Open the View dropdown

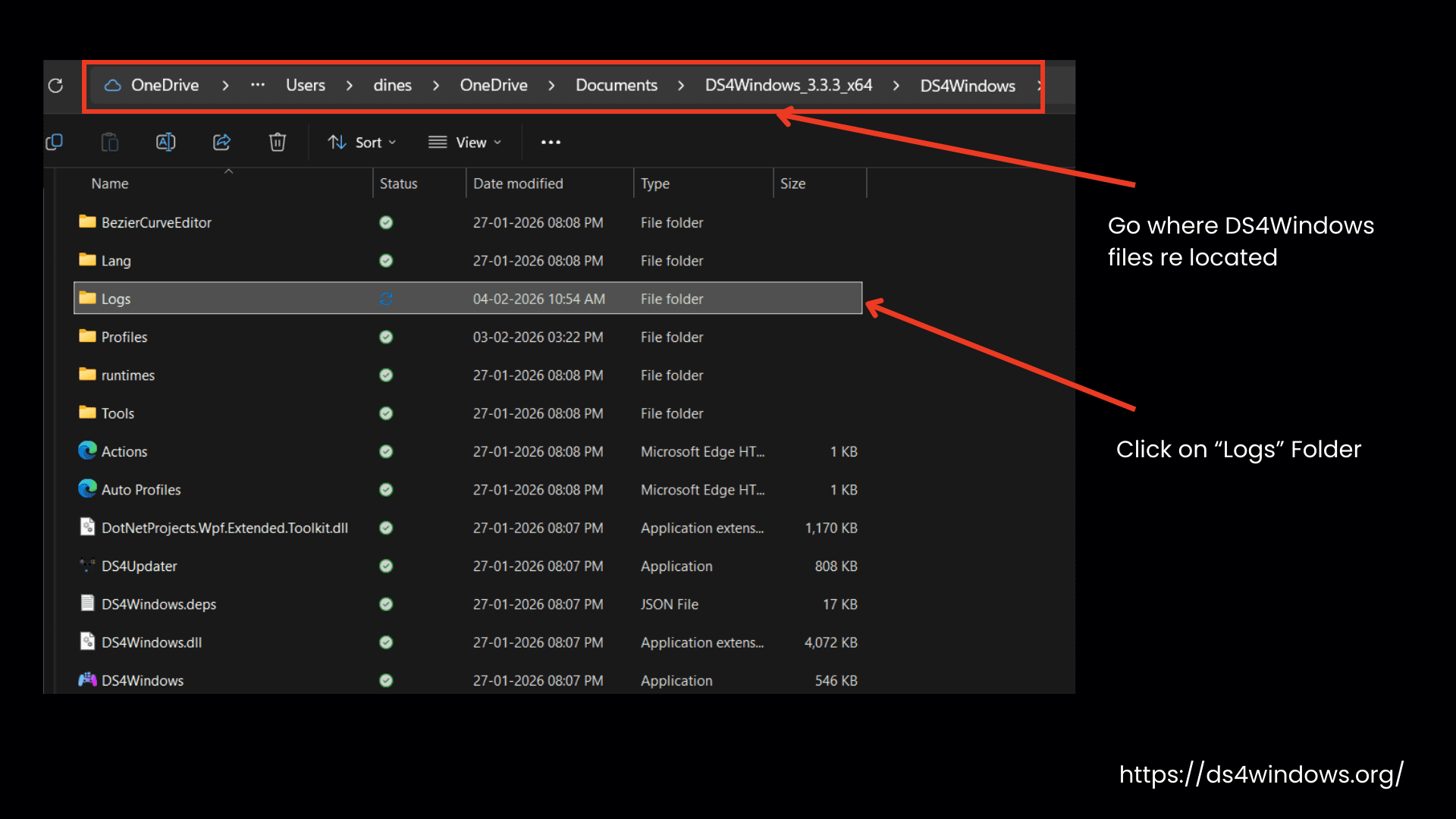tap(465, 142)
